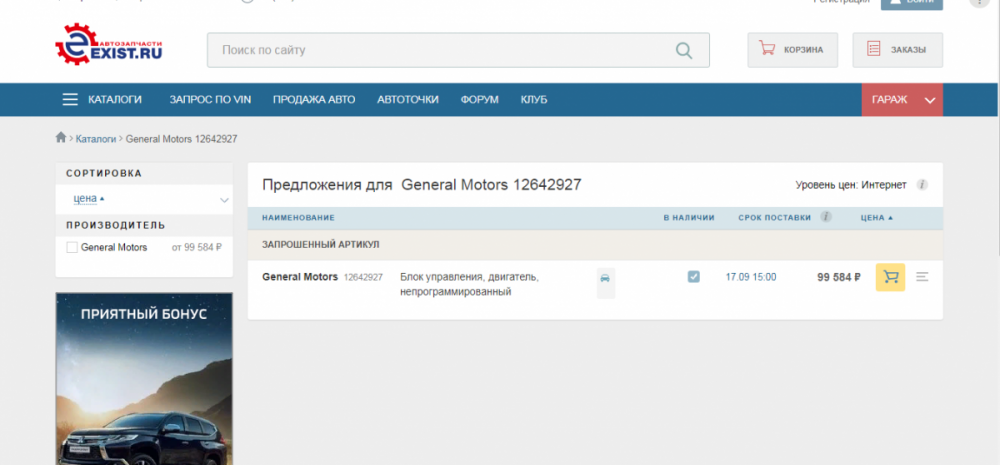Click the Exist.ru logo
1000x465 pixels.
[x=108, y=44]
